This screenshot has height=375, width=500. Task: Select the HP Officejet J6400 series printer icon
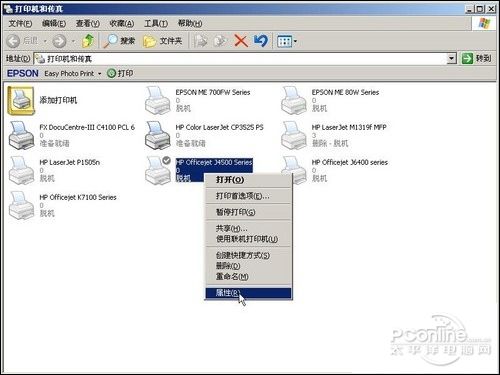coord(293,170)
